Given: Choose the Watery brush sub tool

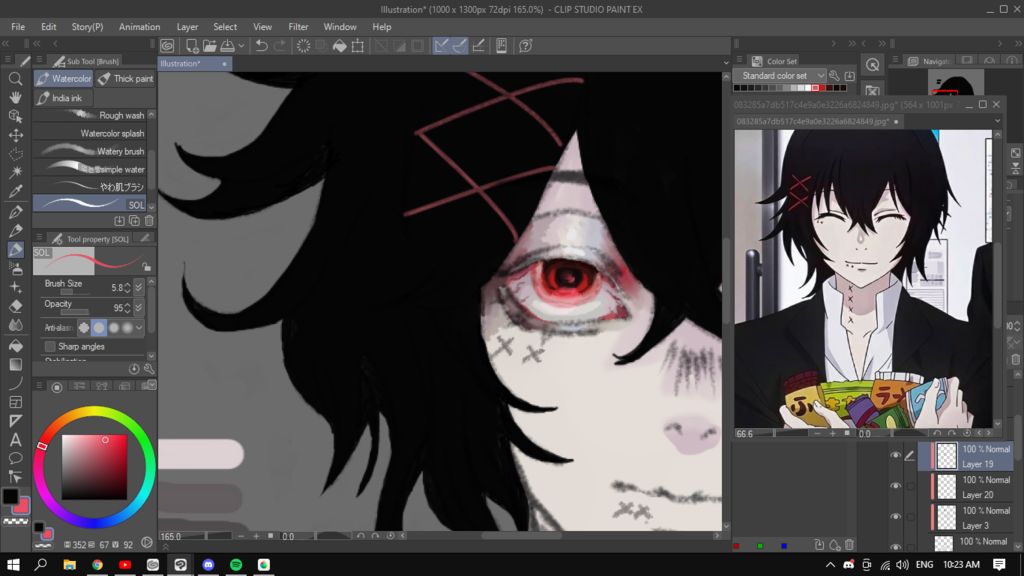Looking at the screenshot, I should tap(90, 151).
